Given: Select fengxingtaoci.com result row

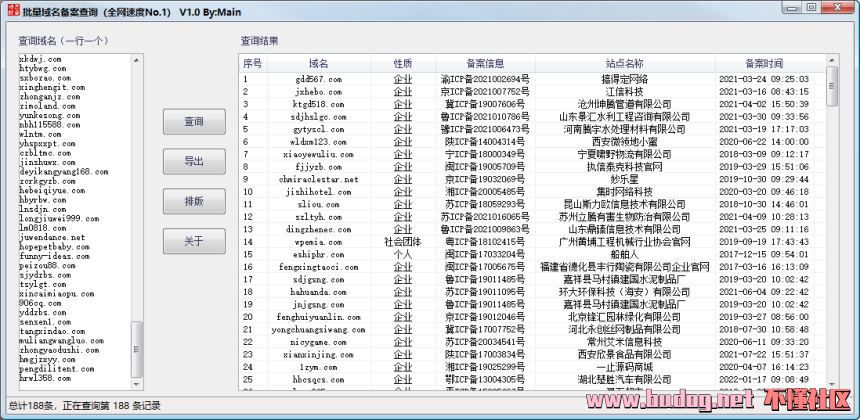Looking at the screenshot, I should 531,267.
